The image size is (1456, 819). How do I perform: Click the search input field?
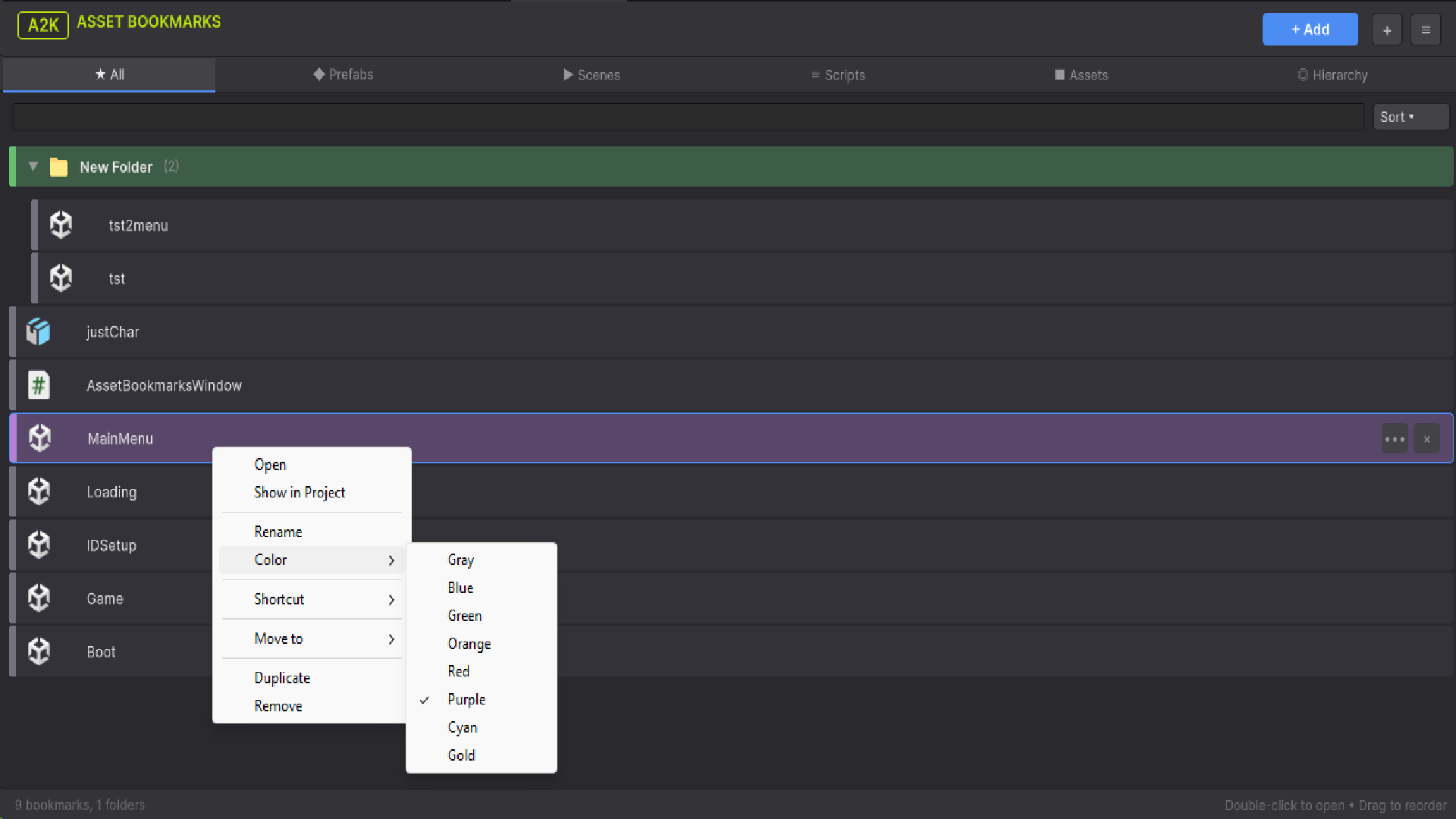click(x=687, y=117)
